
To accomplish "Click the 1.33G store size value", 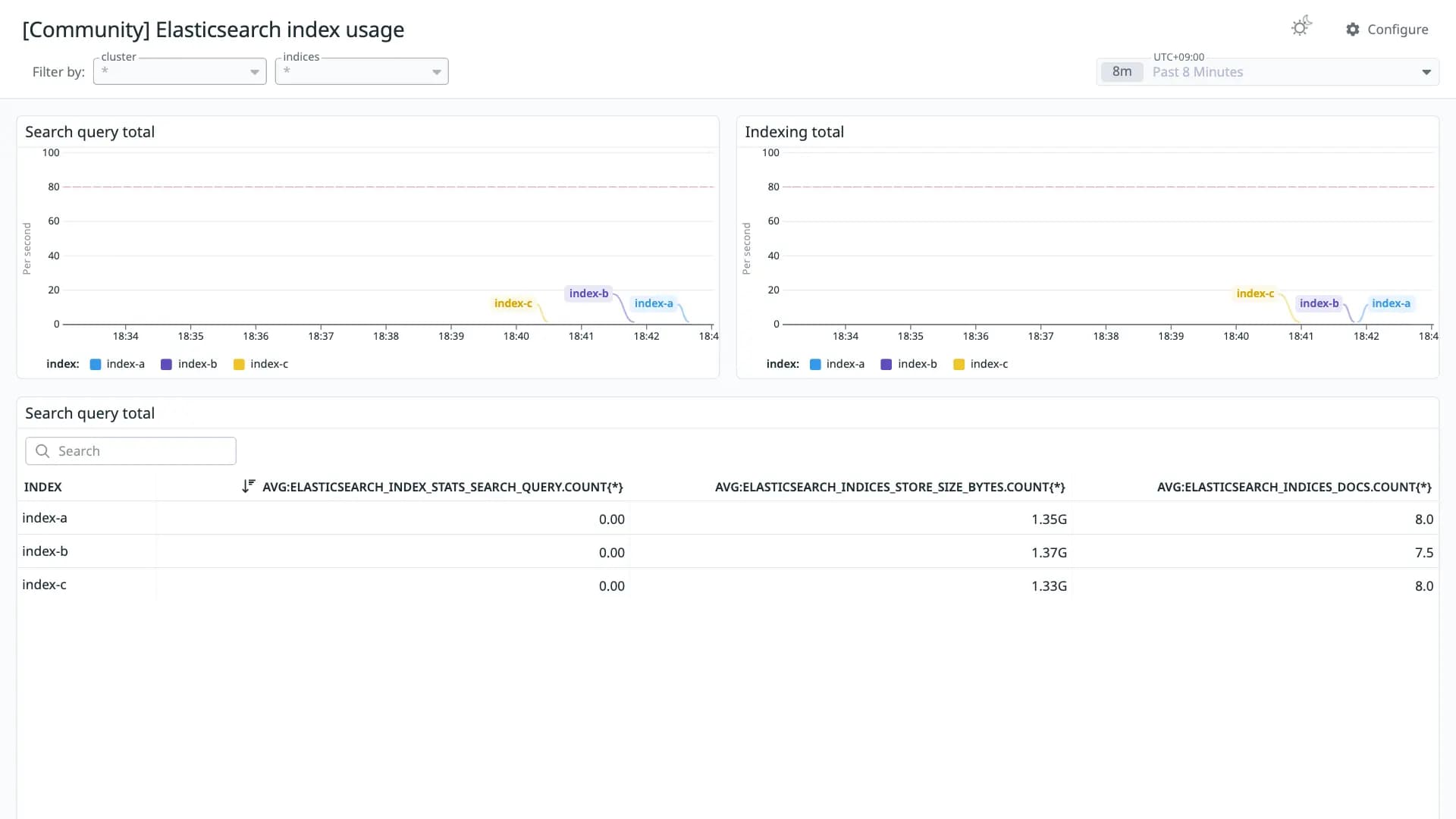I will 1049,586.
